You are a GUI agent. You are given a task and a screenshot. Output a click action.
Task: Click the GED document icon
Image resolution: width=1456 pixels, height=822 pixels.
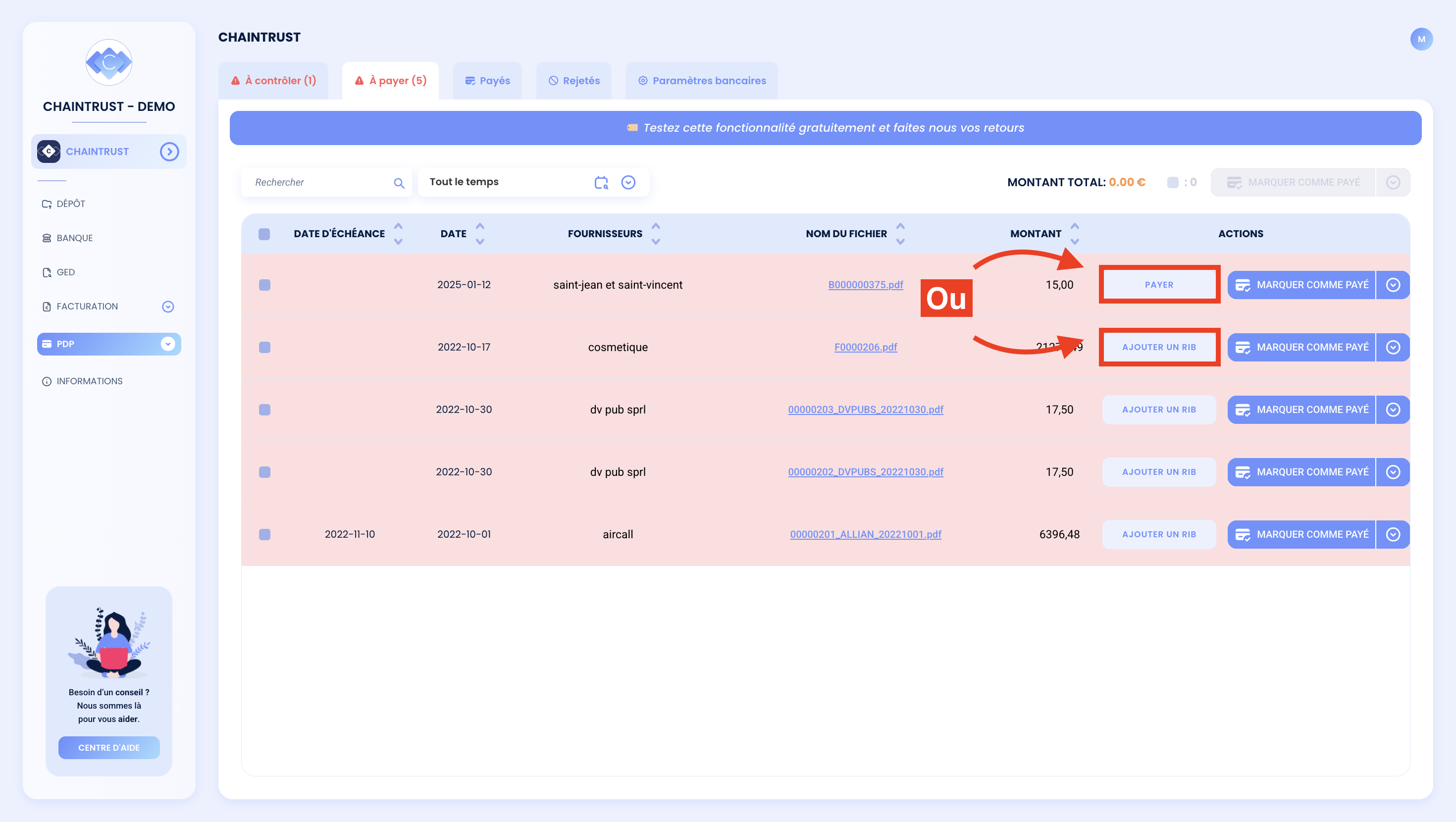(x=47, y=272)
